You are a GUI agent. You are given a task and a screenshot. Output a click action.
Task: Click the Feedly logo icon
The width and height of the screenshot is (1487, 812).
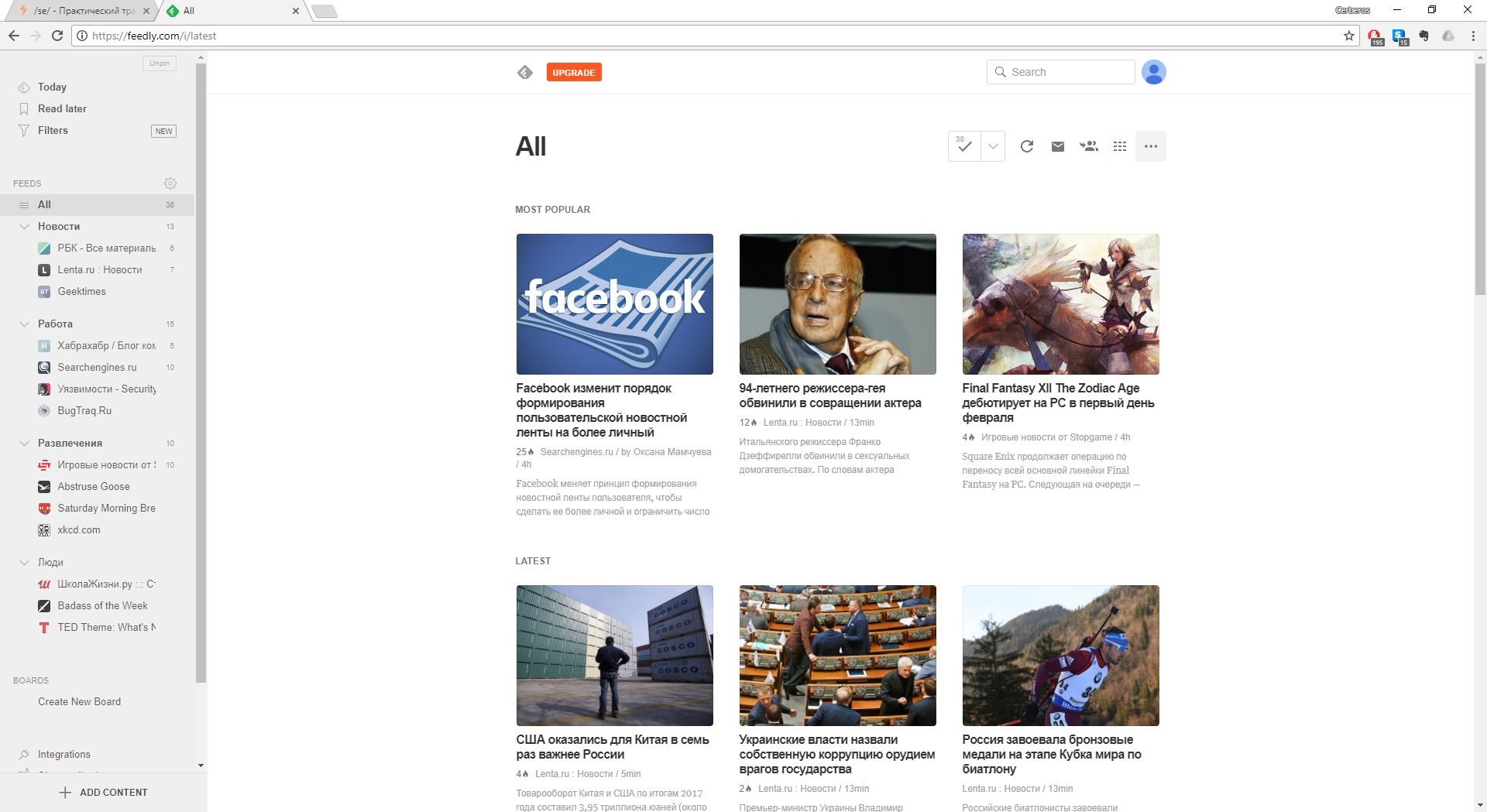[x=525, y=73]
